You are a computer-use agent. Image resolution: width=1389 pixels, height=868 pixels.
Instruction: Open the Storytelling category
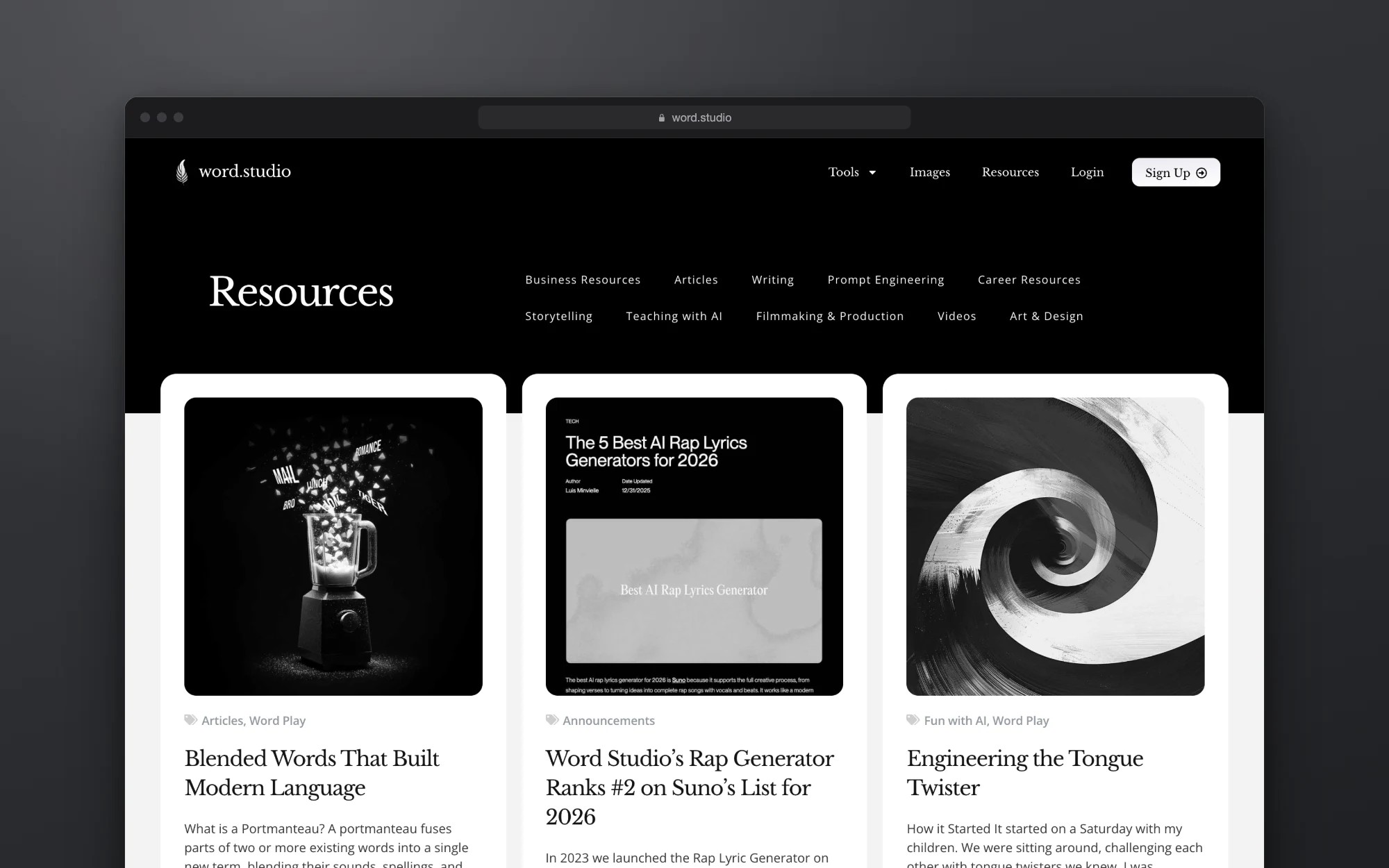pos(558,316)
